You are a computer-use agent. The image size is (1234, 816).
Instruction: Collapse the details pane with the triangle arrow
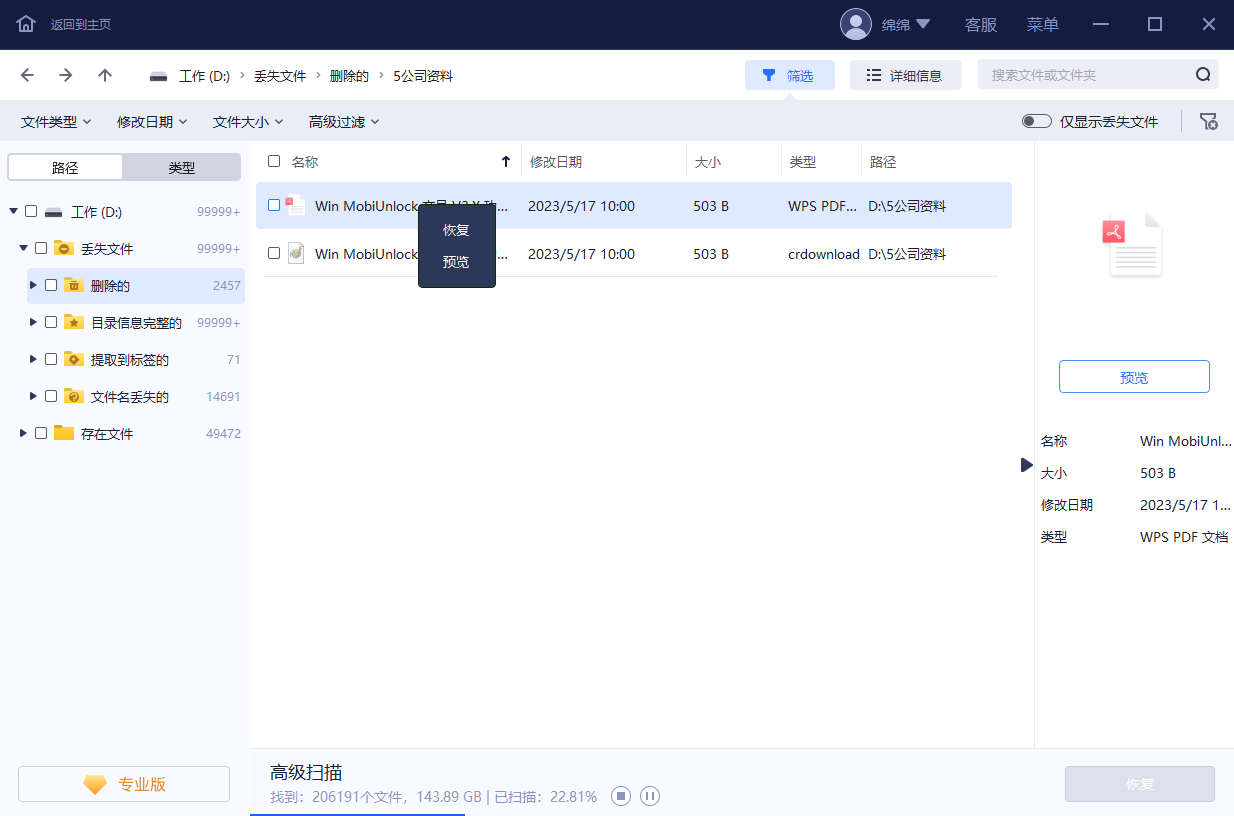(1026, 465)
